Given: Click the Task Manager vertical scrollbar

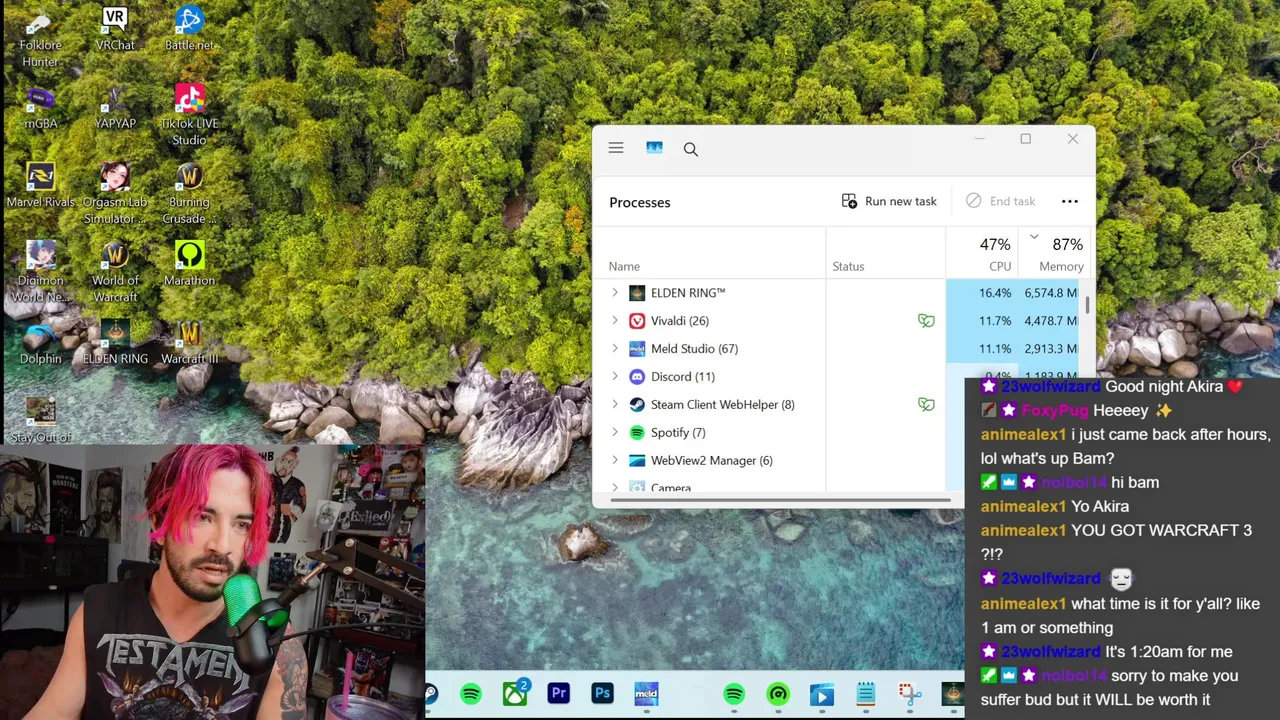Looking at the screenshot, I should [x=1087, y=305].
